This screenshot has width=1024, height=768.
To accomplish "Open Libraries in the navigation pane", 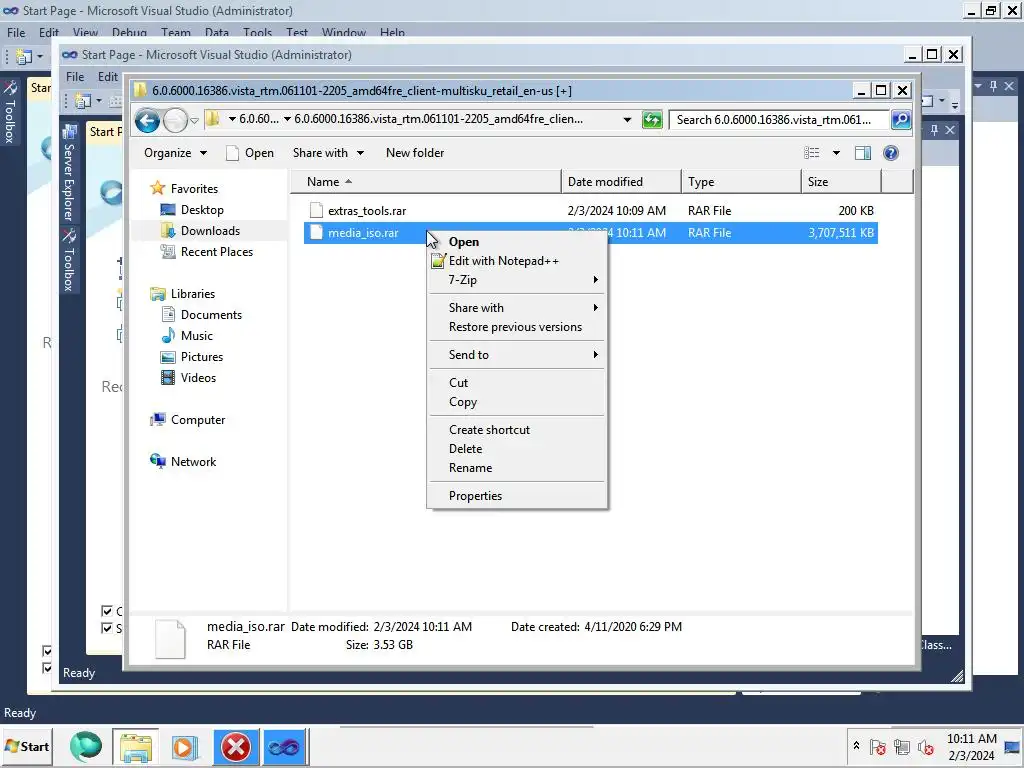I will tap(193, 294).
